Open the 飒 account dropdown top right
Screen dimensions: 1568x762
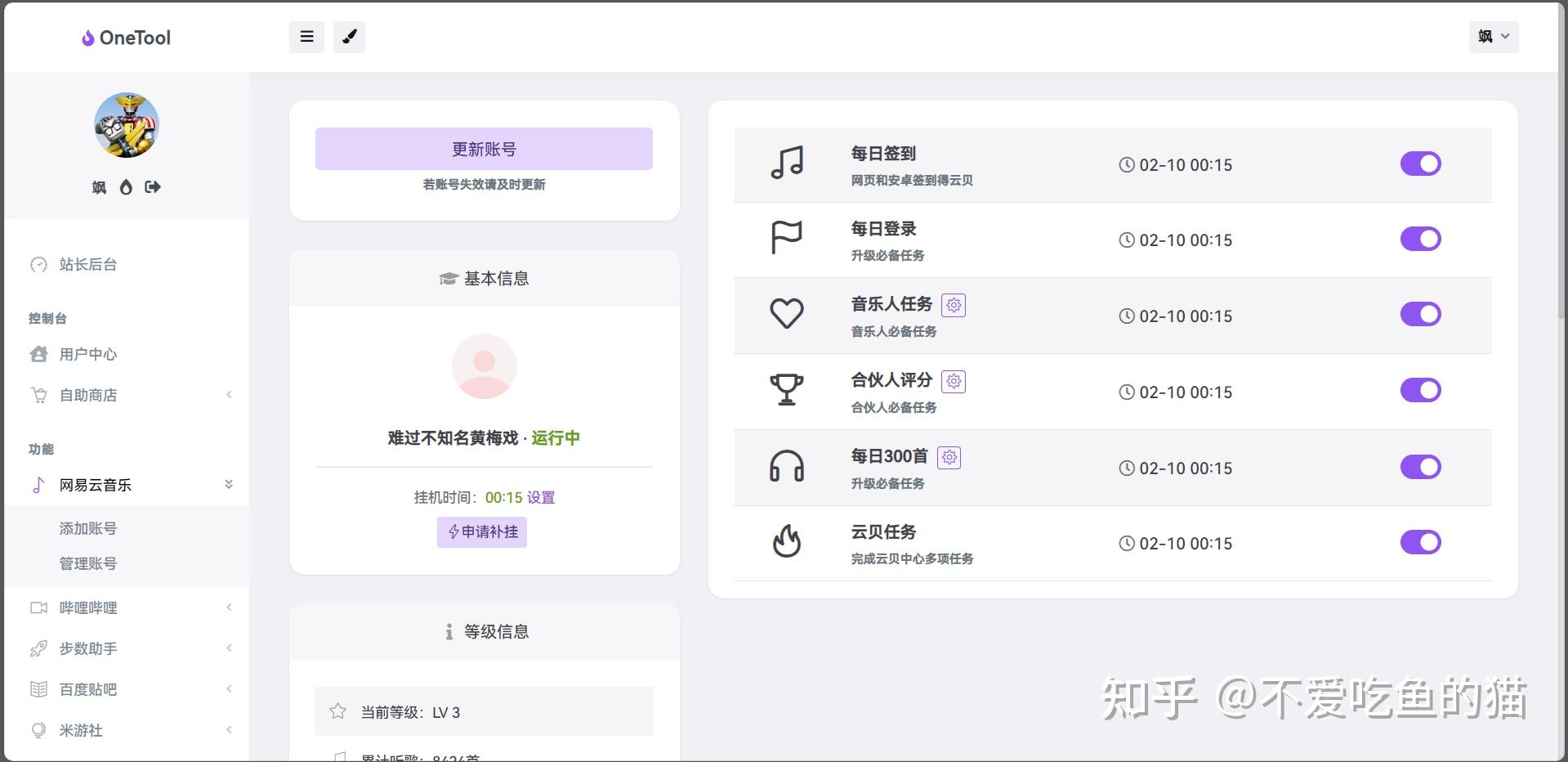tap(1494, 37)
